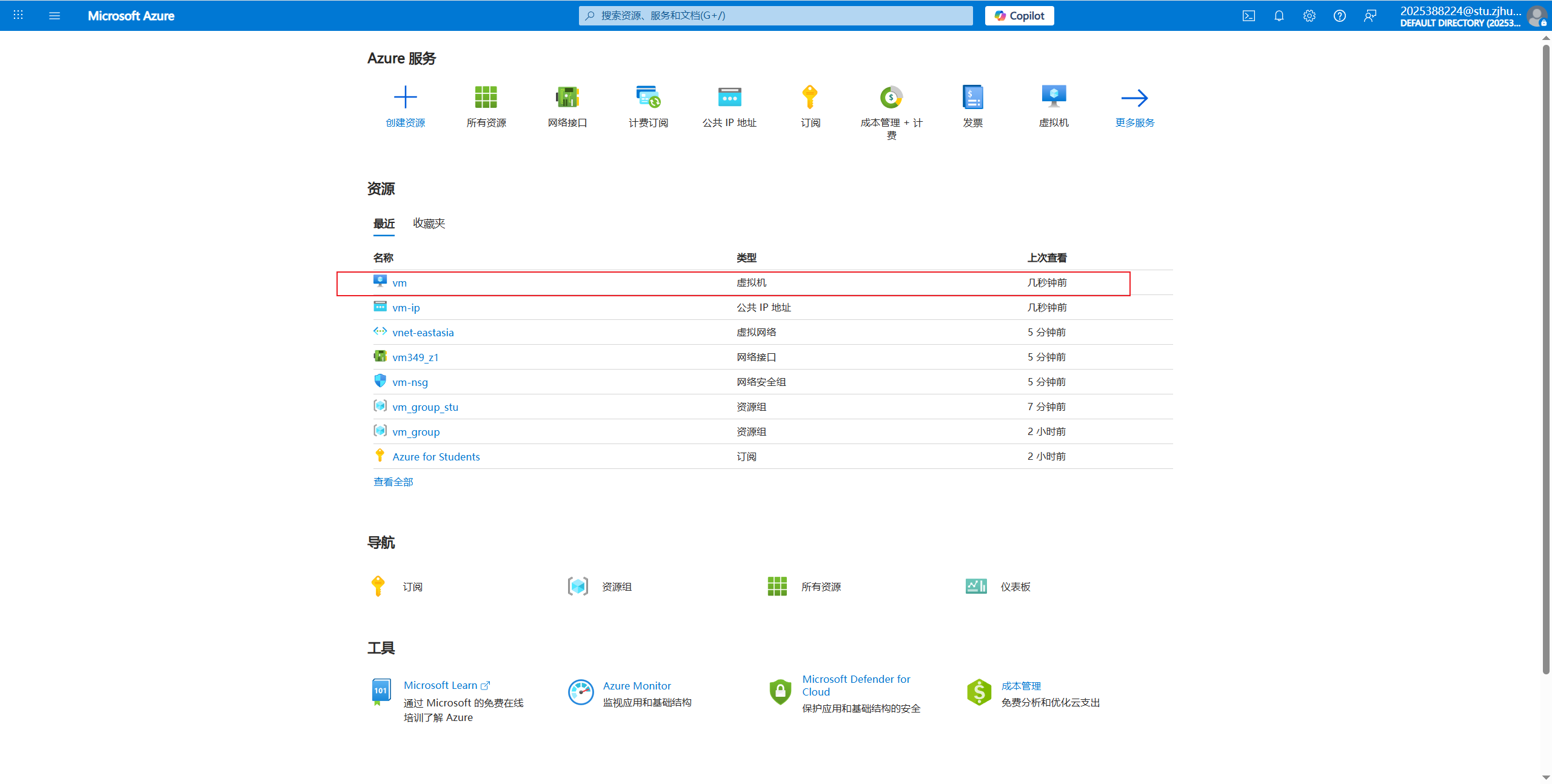Click the Resource Groups cube icon under Navigation
Screen dimensions: 1552x784
[578, 586]
